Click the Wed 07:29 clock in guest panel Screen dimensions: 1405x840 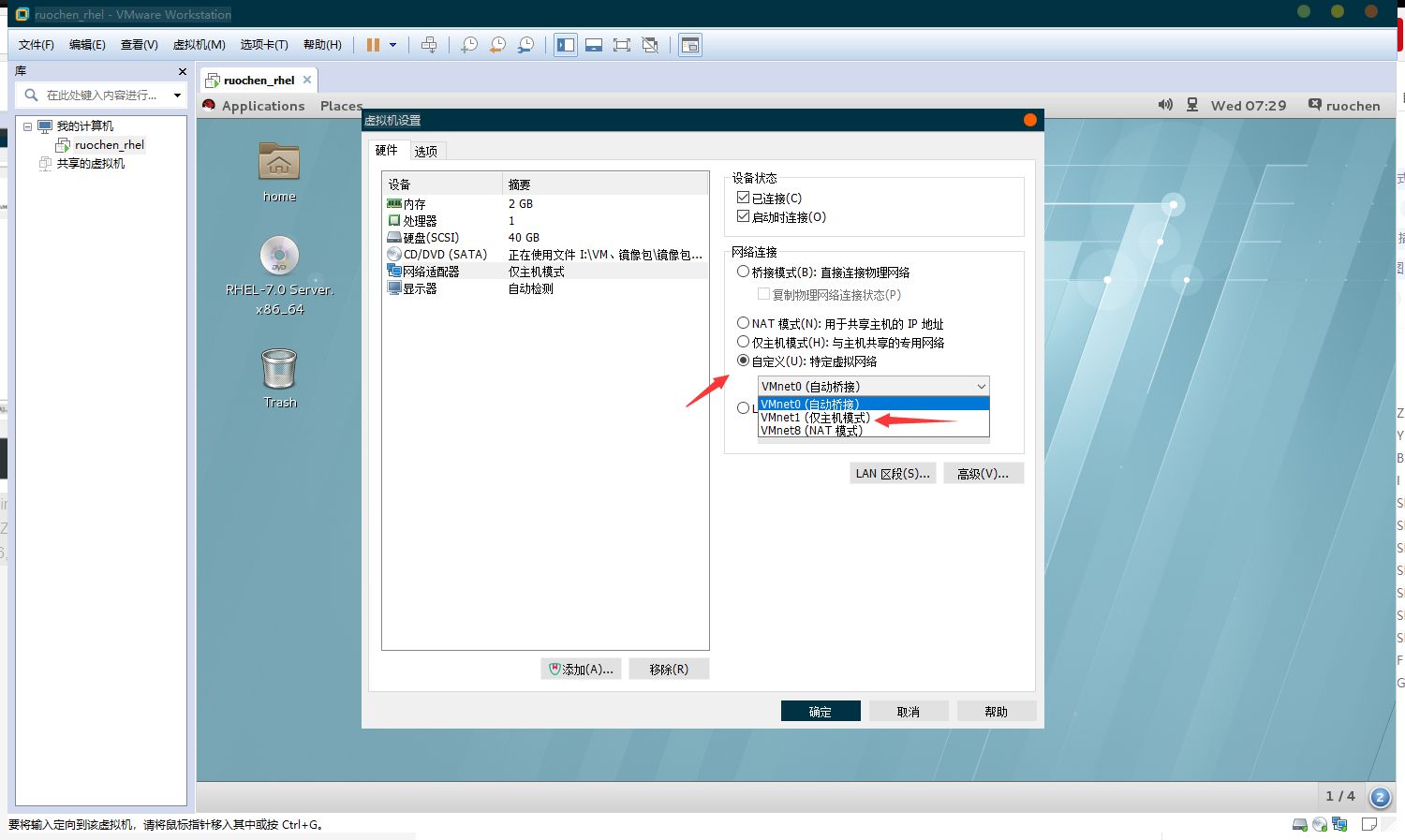(x=1249, y=106)
